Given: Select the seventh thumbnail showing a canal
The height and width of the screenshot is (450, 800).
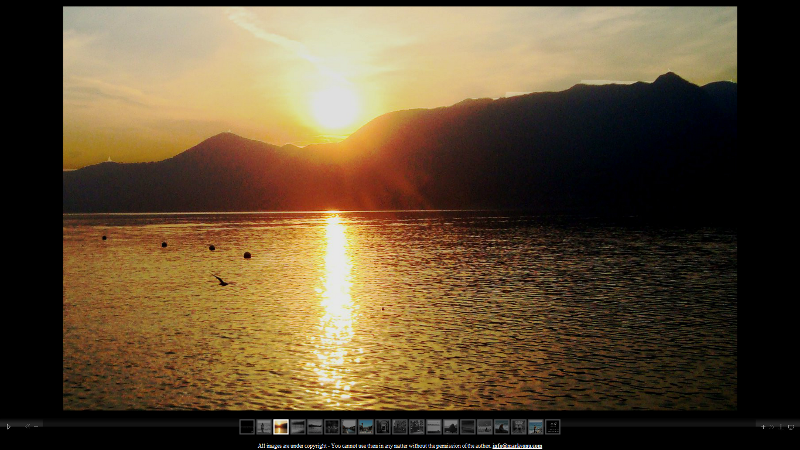Looking at the screenshot, I should 349,427.
